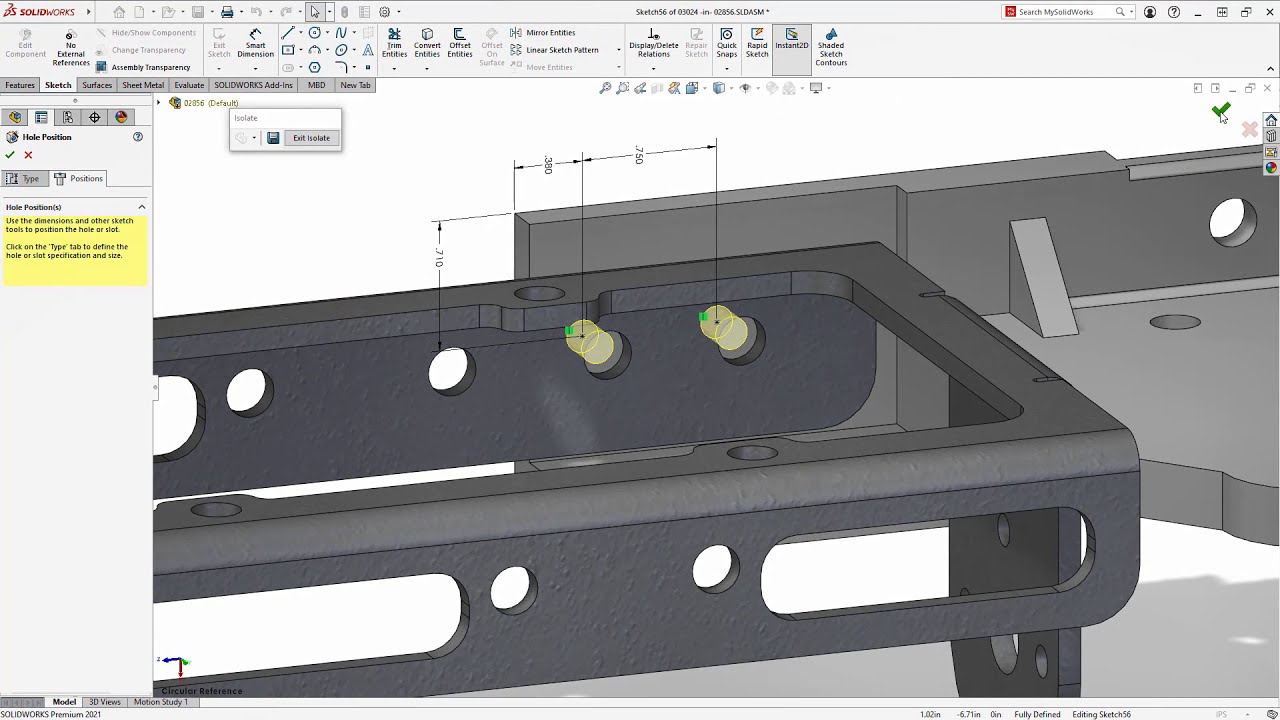Click the Print icon
The width and height of the screenshot is (1280, 720).
click(x=227, y=12)
